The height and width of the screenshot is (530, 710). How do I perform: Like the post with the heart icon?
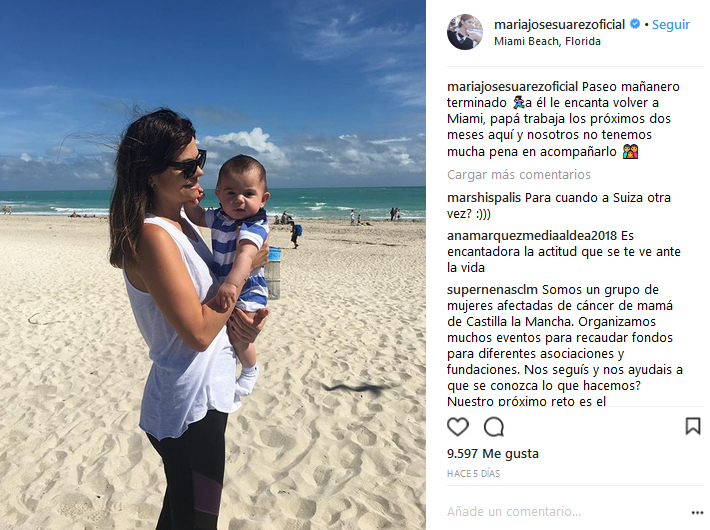(x=458, y=427)
